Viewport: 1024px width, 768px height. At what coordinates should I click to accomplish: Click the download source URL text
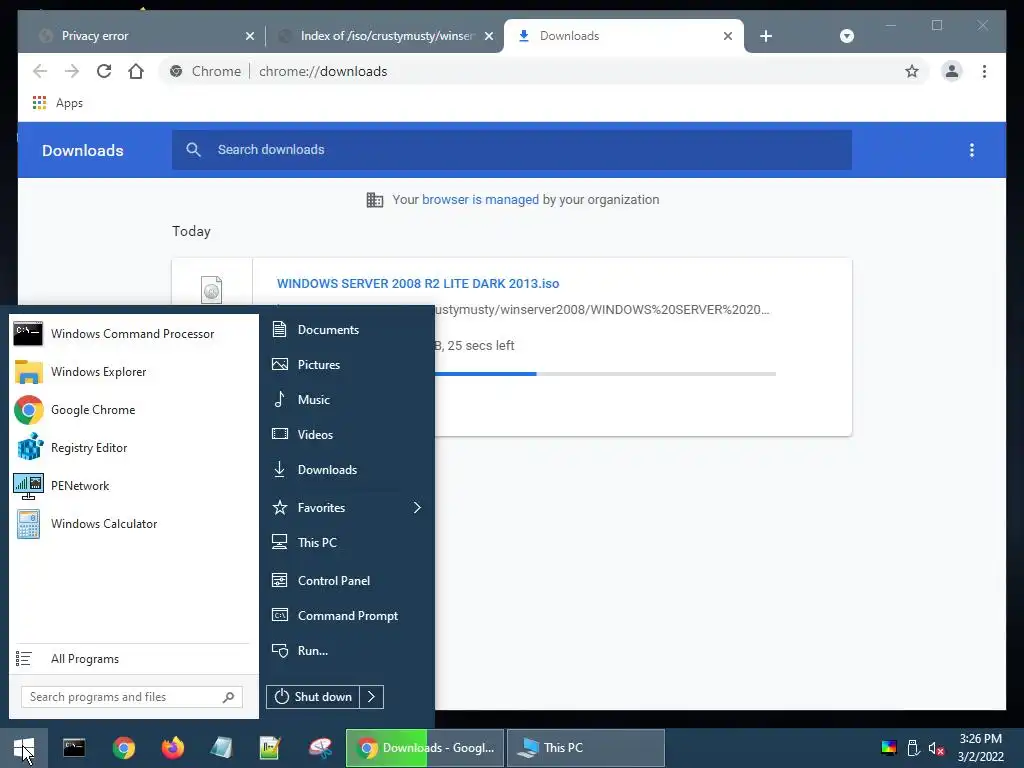click(601, 310)
